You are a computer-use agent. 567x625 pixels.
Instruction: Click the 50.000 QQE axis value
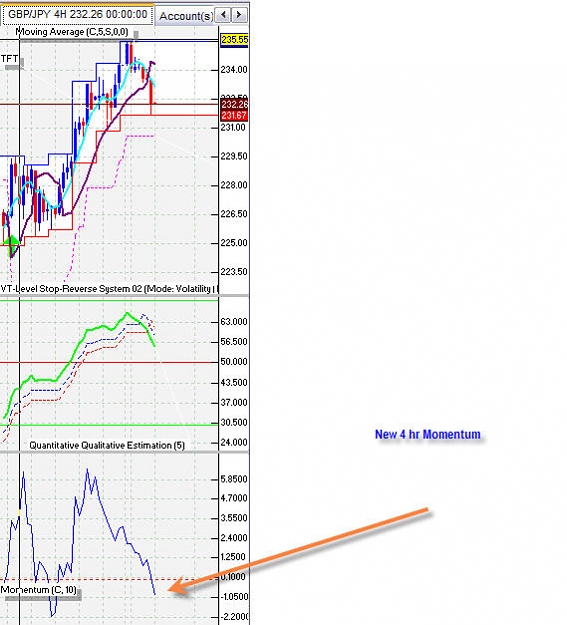coord(234,362)
